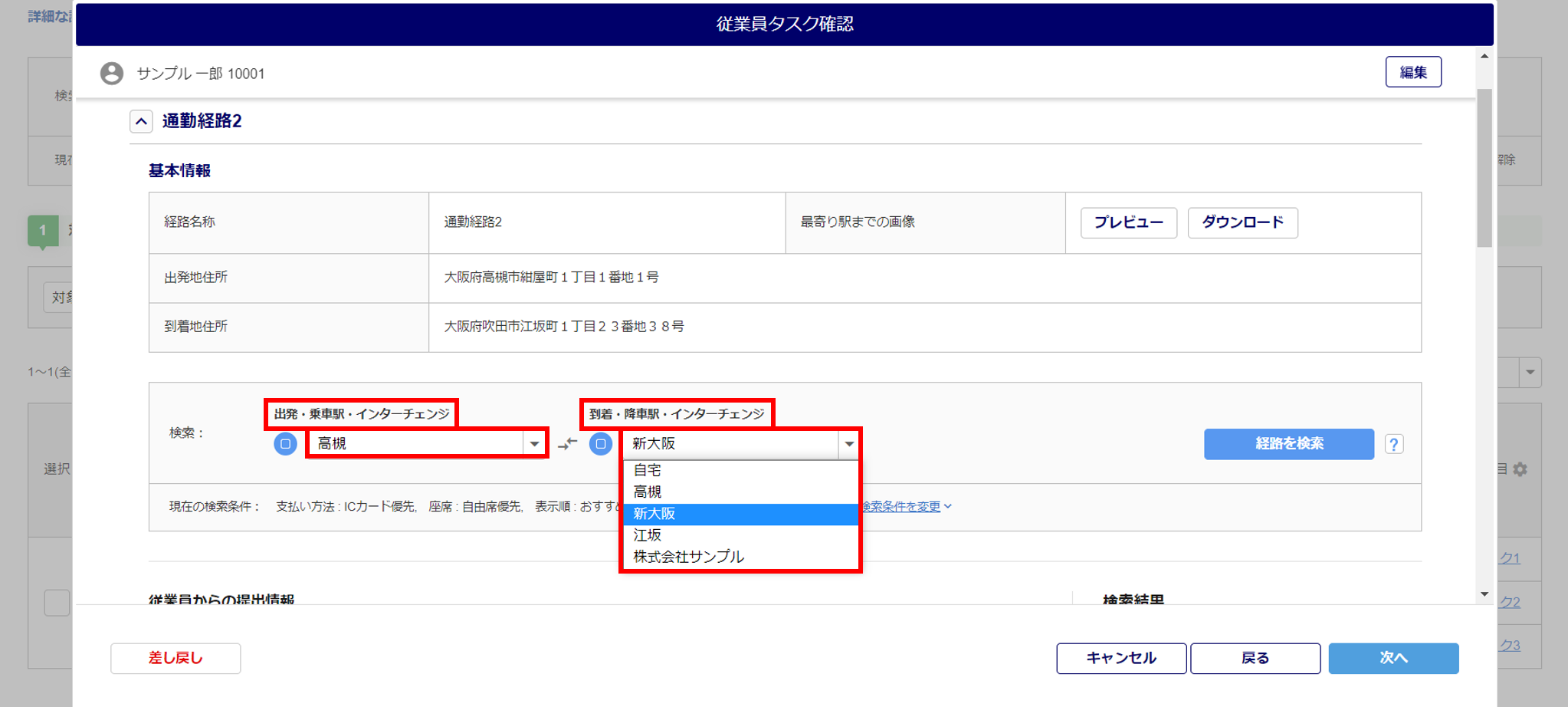The image size is (1568, 707).
Task: Click the gear settings icon in background page
Action: click(1520, 469)
